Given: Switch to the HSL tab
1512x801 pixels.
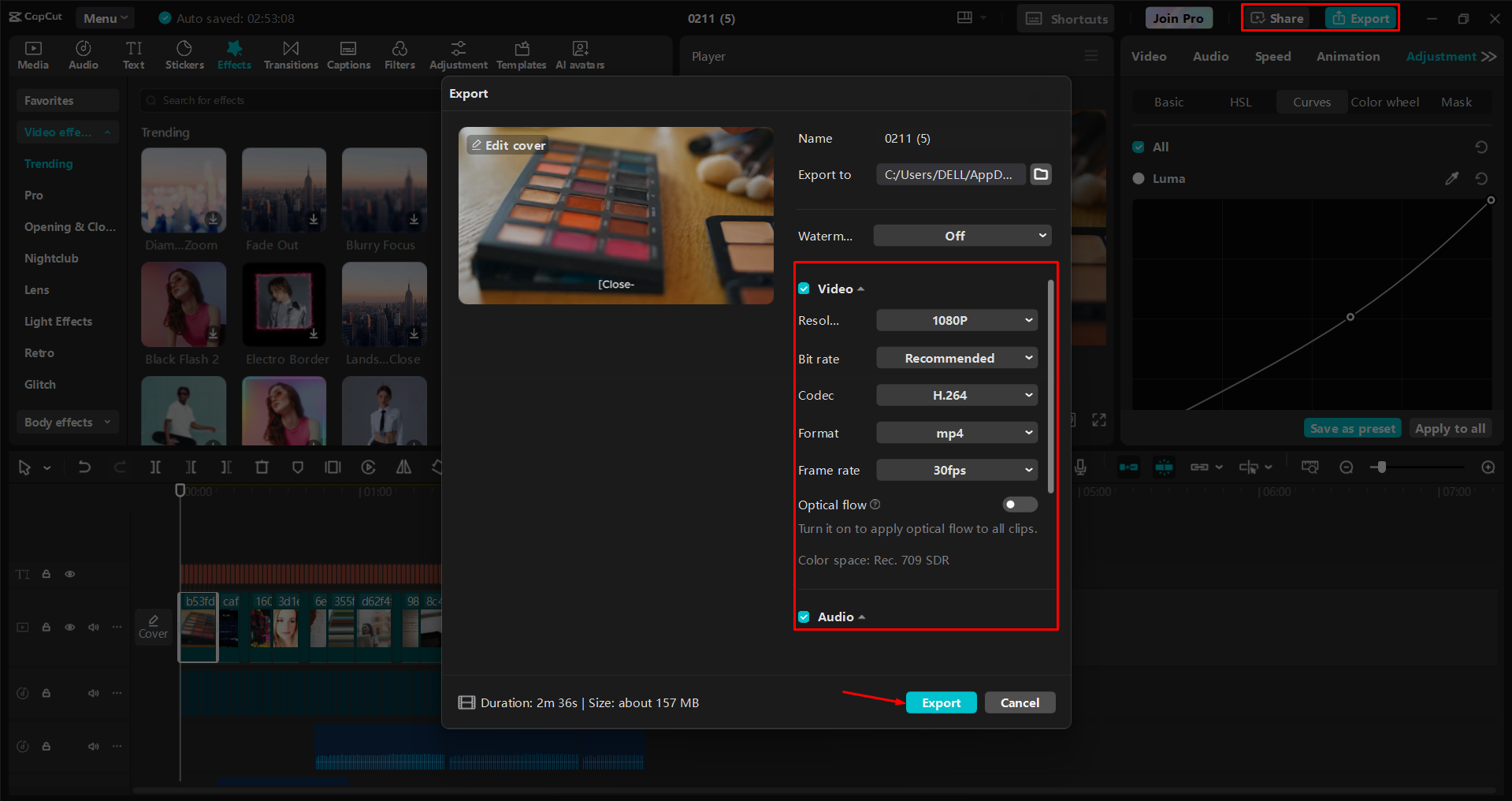Looking at the screenshot, I should pos(1240,102).
